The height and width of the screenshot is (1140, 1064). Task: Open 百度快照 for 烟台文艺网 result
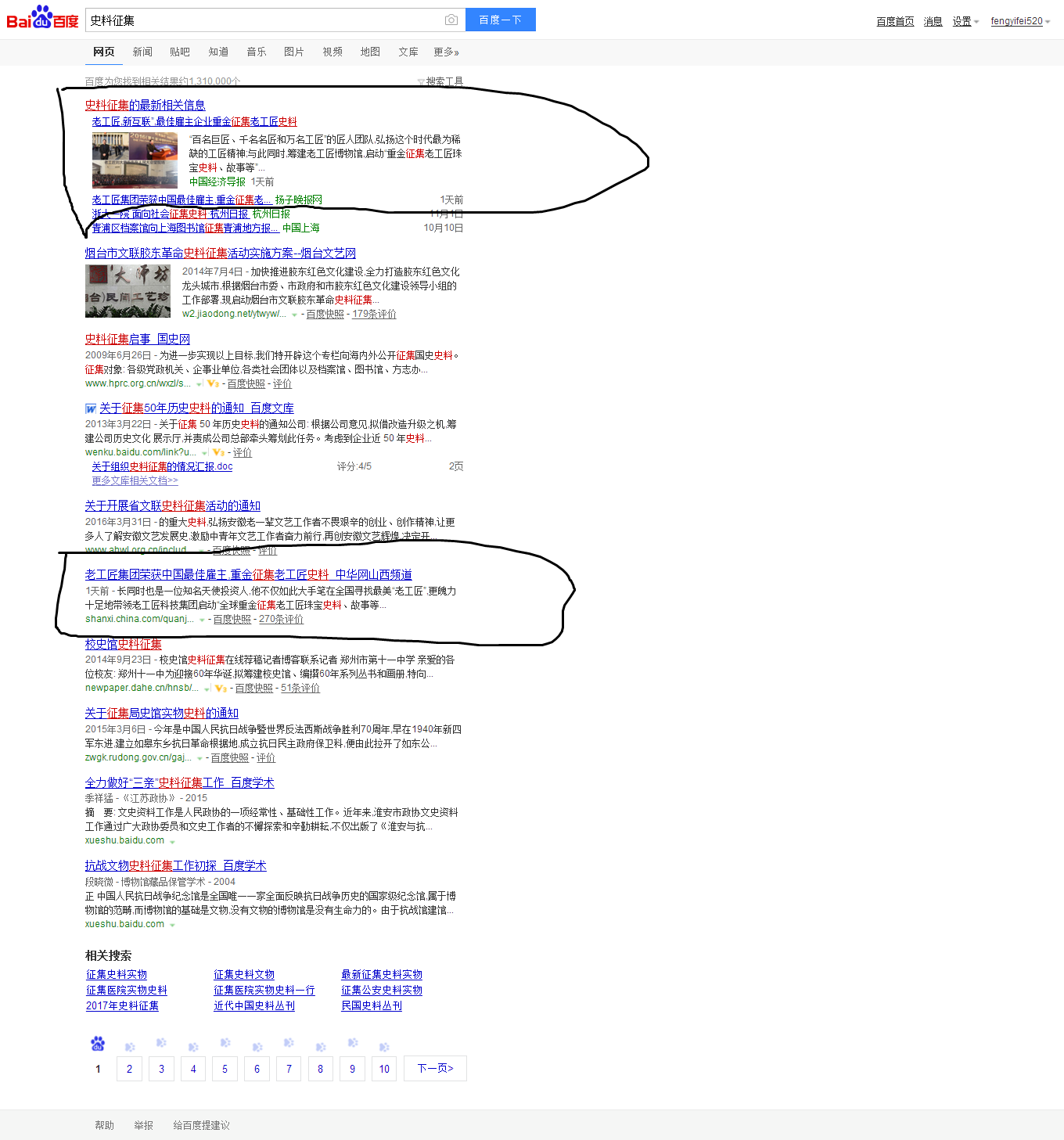(x=325, y=314)
